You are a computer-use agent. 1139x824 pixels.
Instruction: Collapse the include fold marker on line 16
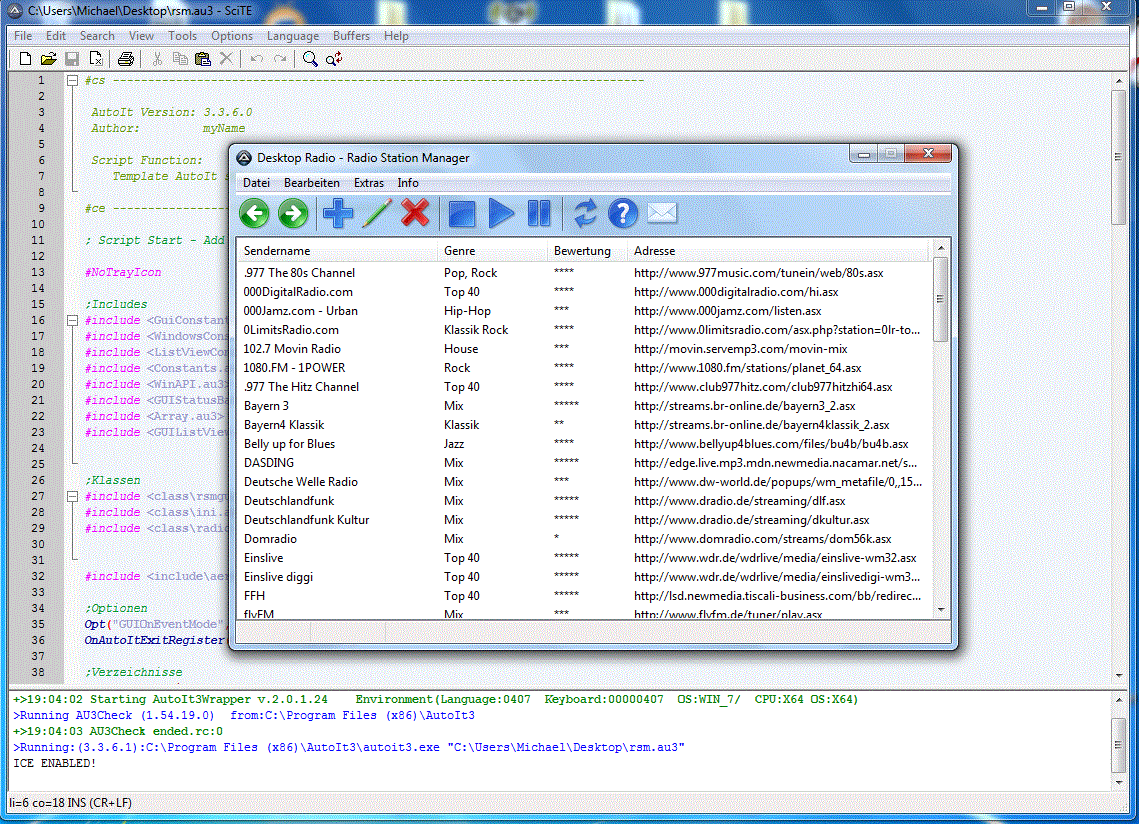[72, 321]
